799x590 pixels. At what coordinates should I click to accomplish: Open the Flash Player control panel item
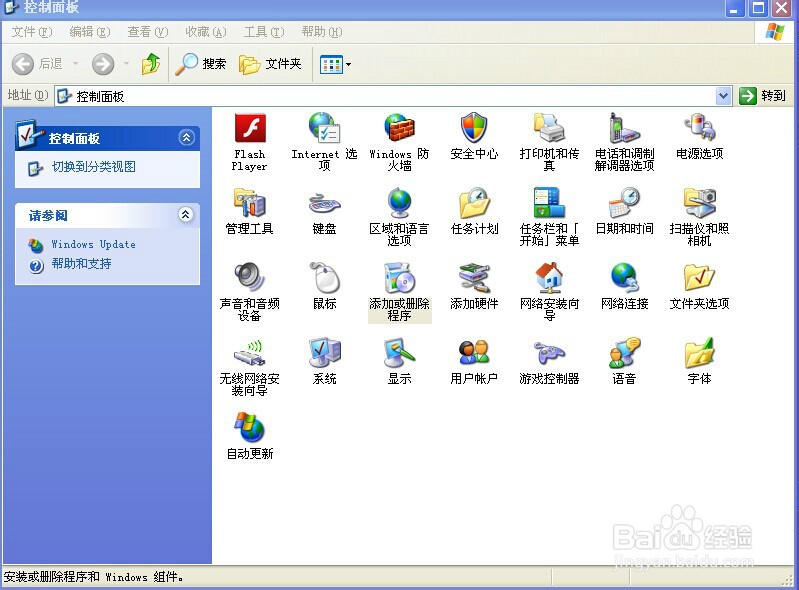pos(250,128)
